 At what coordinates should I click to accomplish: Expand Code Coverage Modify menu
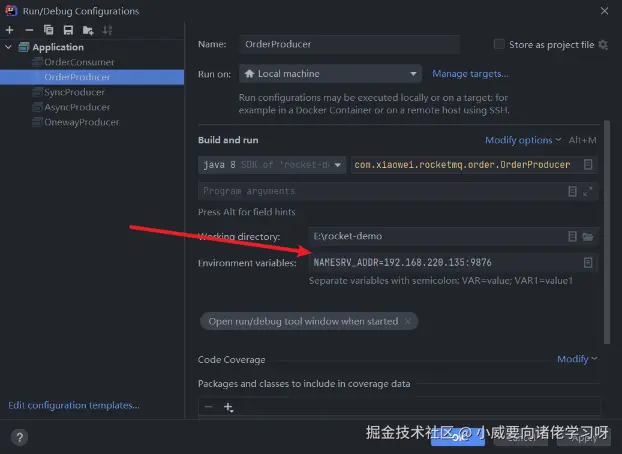tap(577, 359)
